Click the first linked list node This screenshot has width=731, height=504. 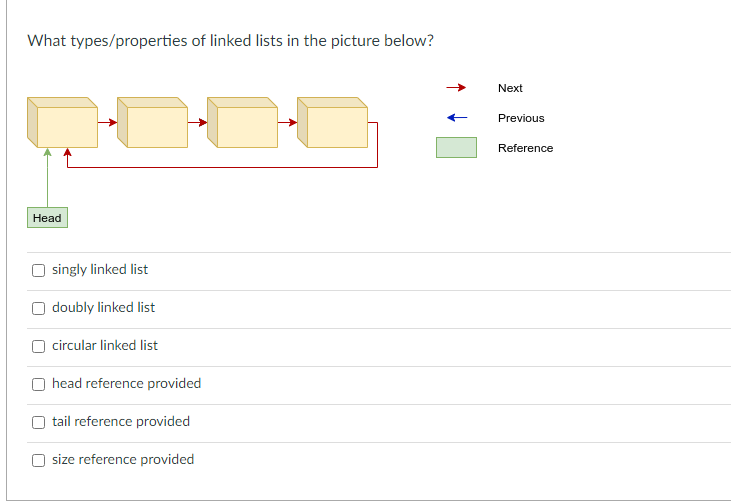(x=62, y=123)
